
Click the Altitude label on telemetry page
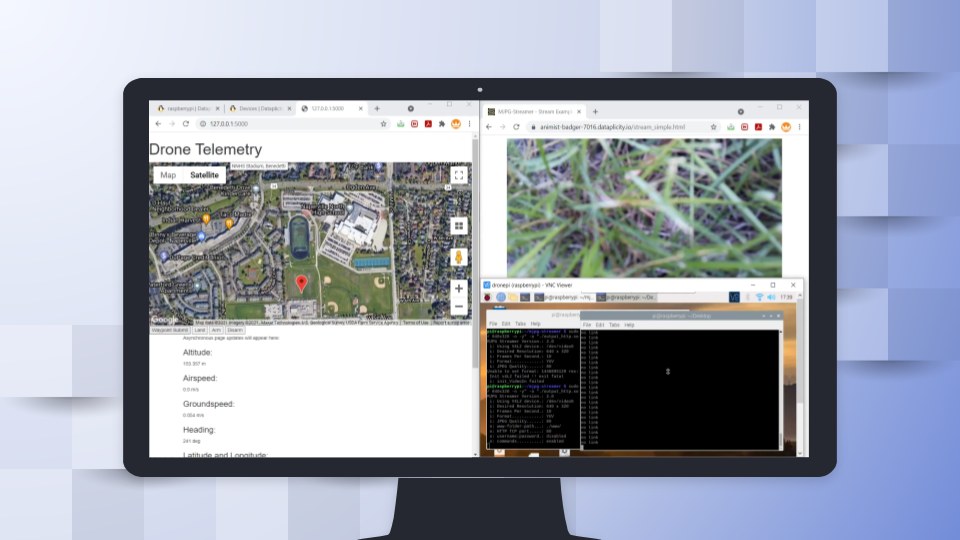point(197,353)
